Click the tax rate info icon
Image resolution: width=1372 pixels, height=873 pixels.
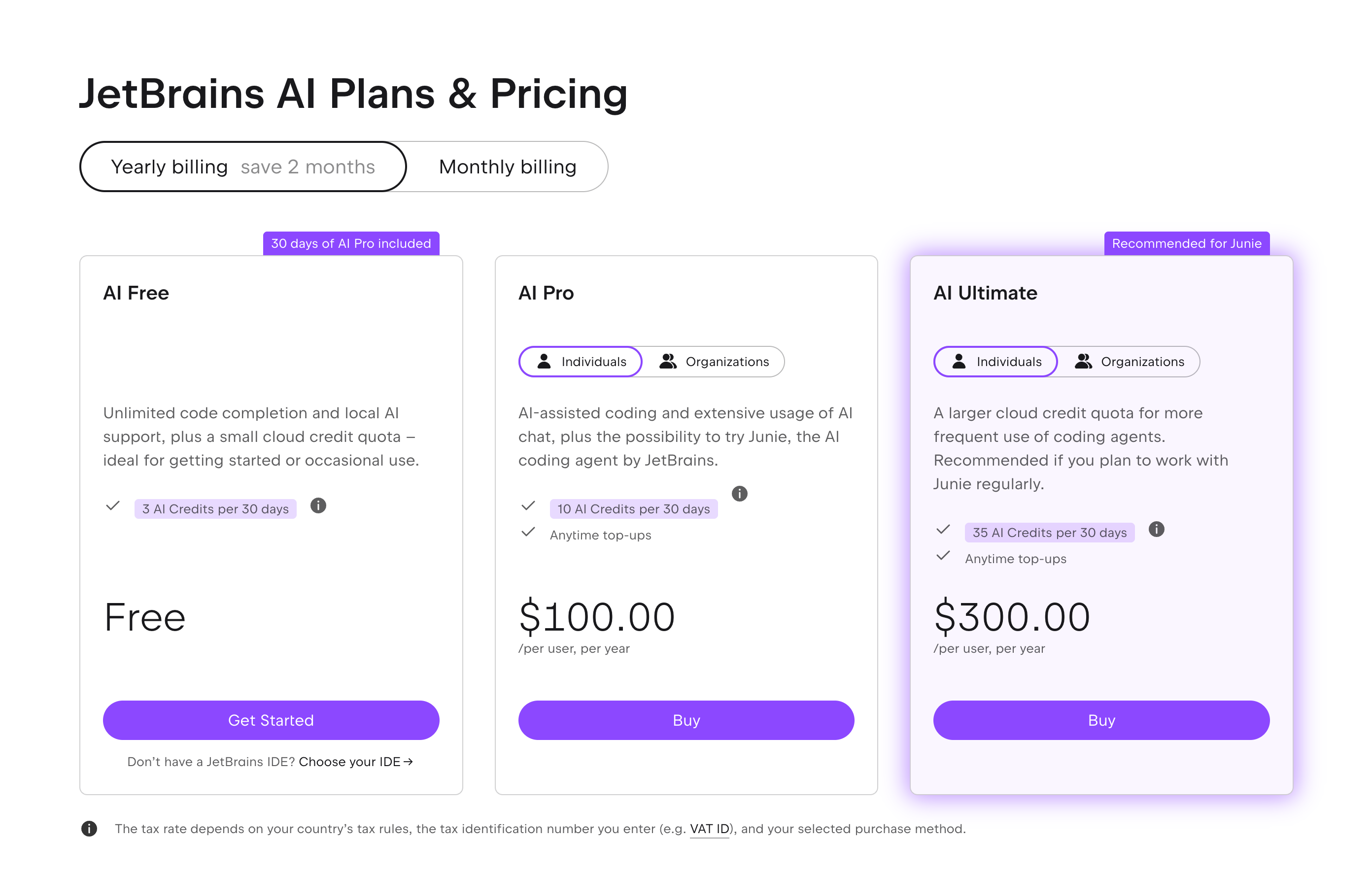point(89,828)
